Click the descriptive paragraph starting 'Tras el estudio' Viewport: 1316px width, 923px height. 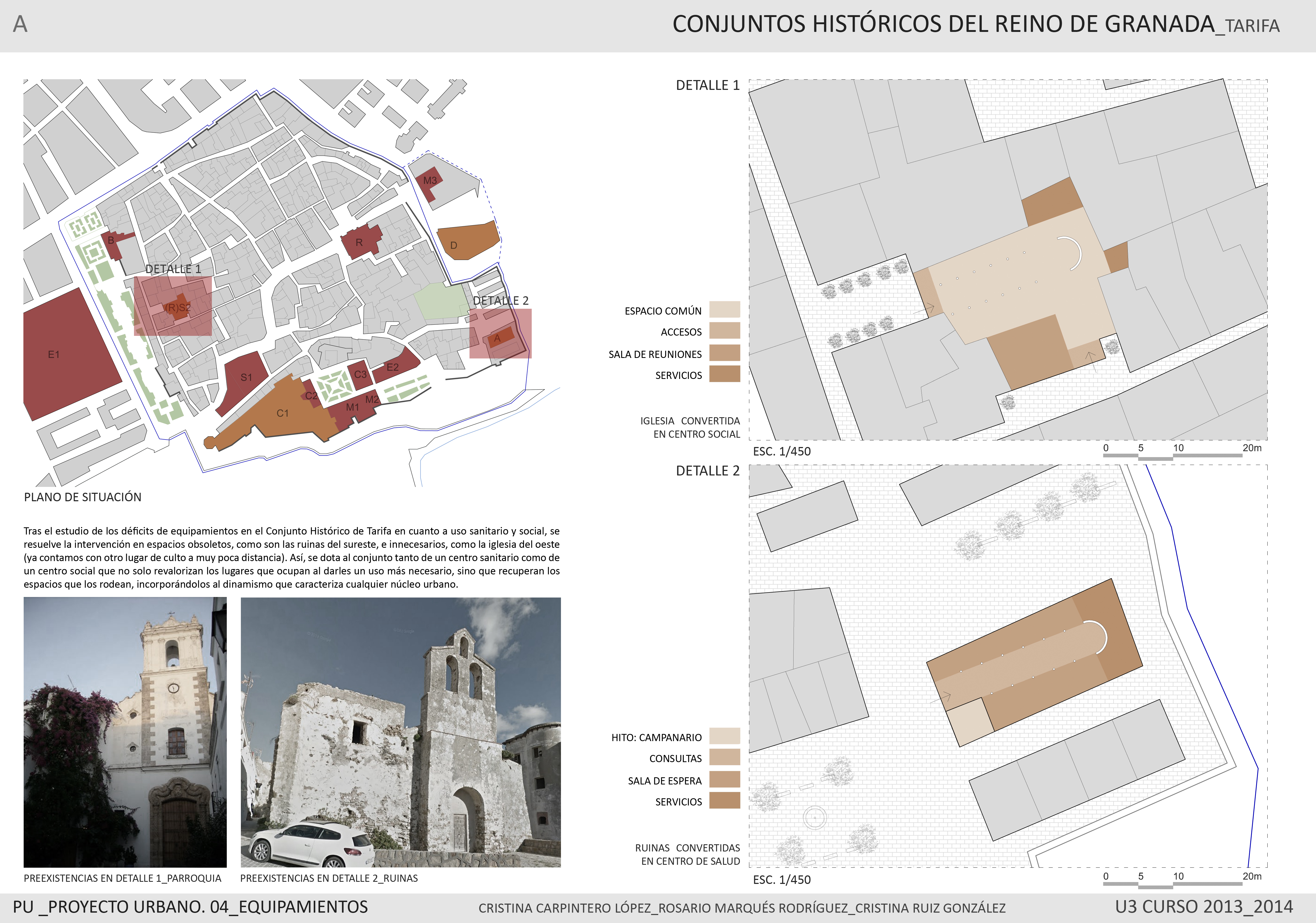click(292, 558)
